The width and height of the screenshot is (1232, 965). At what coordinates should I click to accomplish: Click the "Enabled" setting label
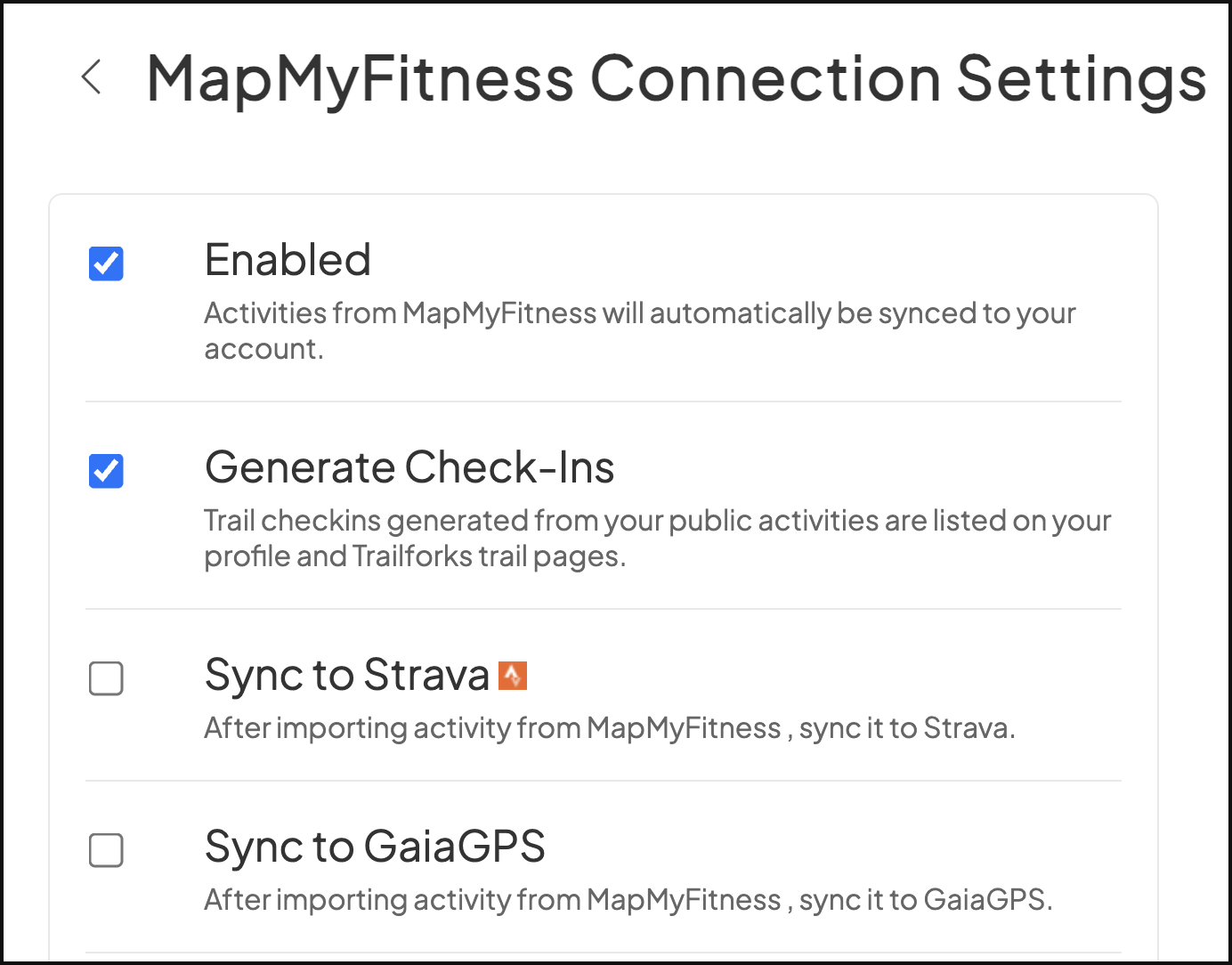tap(288, 260)
